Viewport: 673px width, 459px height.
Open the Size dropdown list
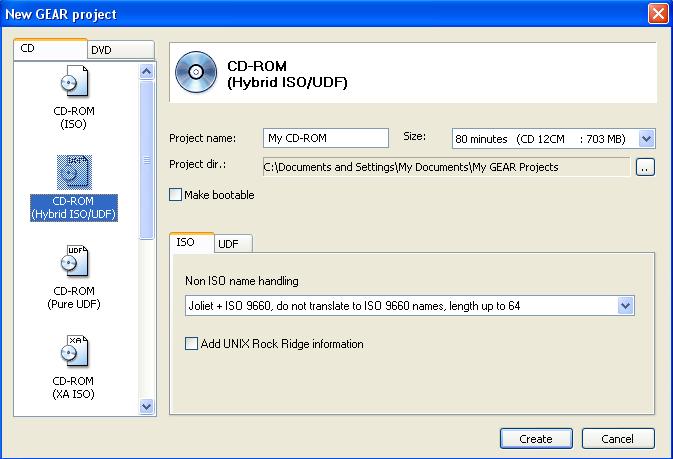click(x=646, y=138)
